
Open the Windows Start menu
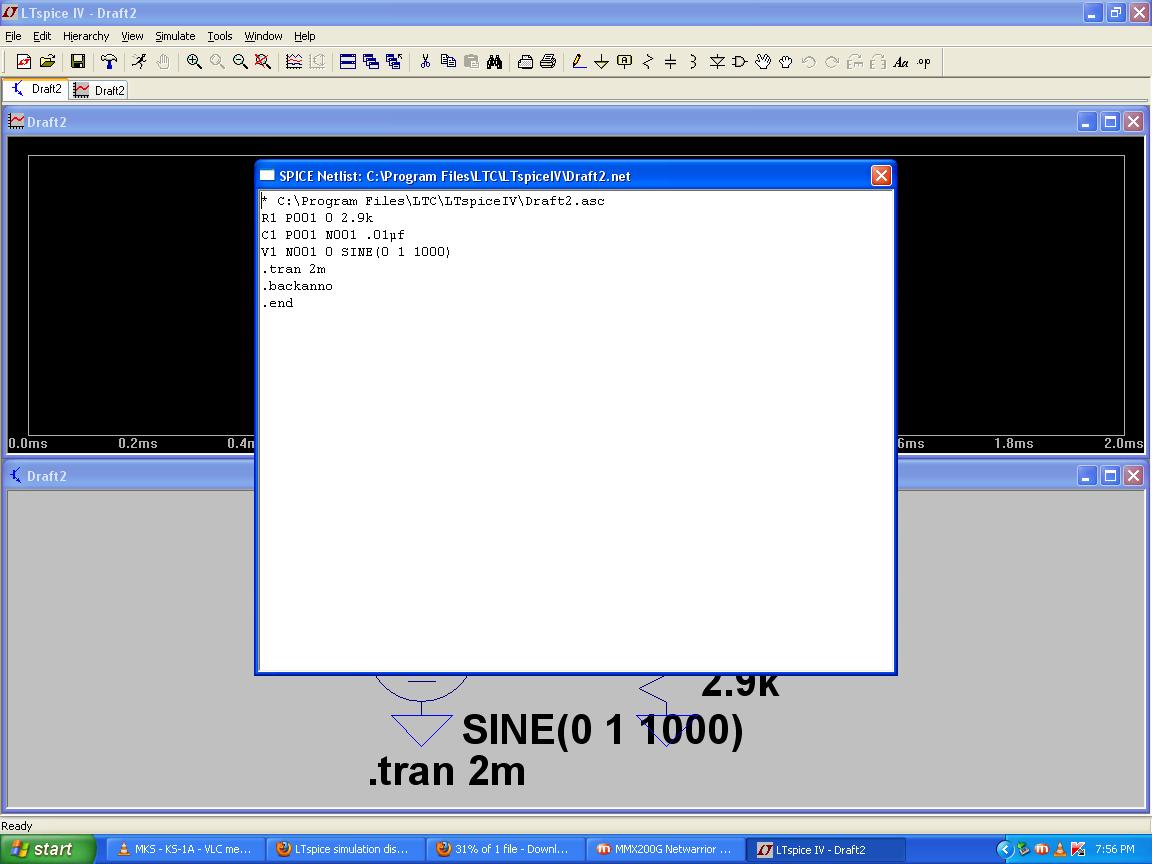(48, 849)
